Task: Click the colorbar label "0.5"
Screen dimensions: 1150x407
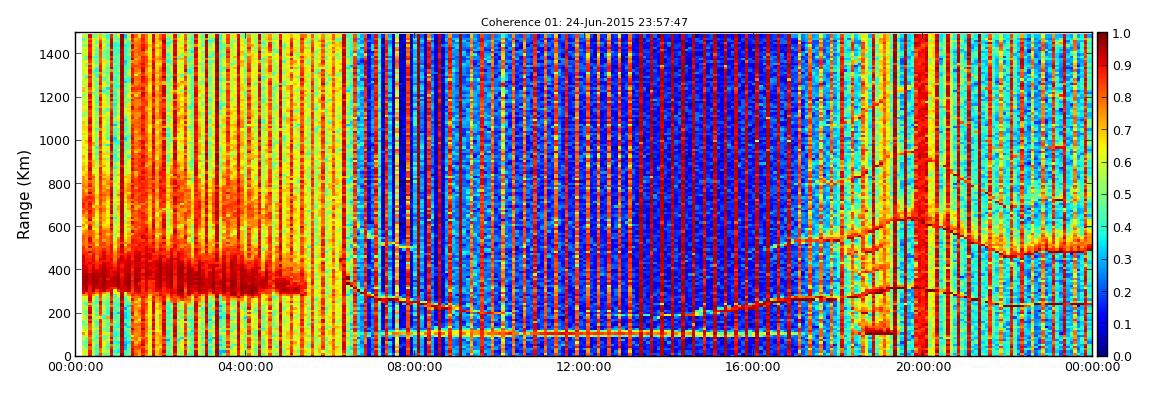Action: (1121, 195)
